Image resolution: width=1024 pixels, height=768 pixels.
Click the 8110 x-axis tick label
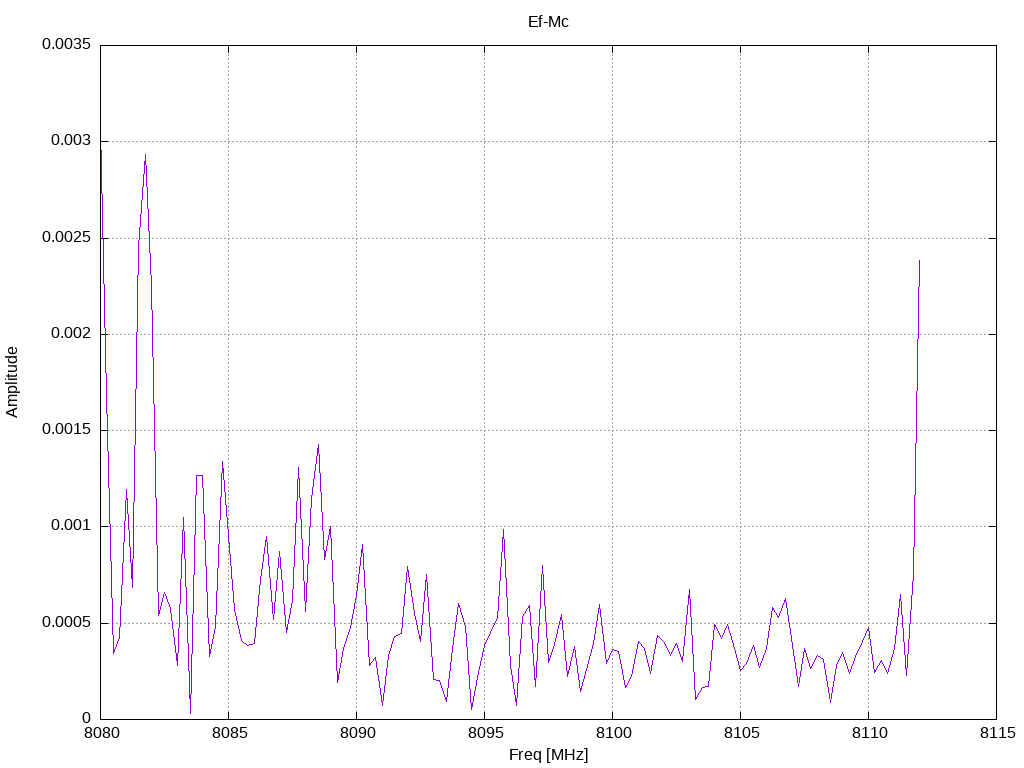[x=869, y=733]
